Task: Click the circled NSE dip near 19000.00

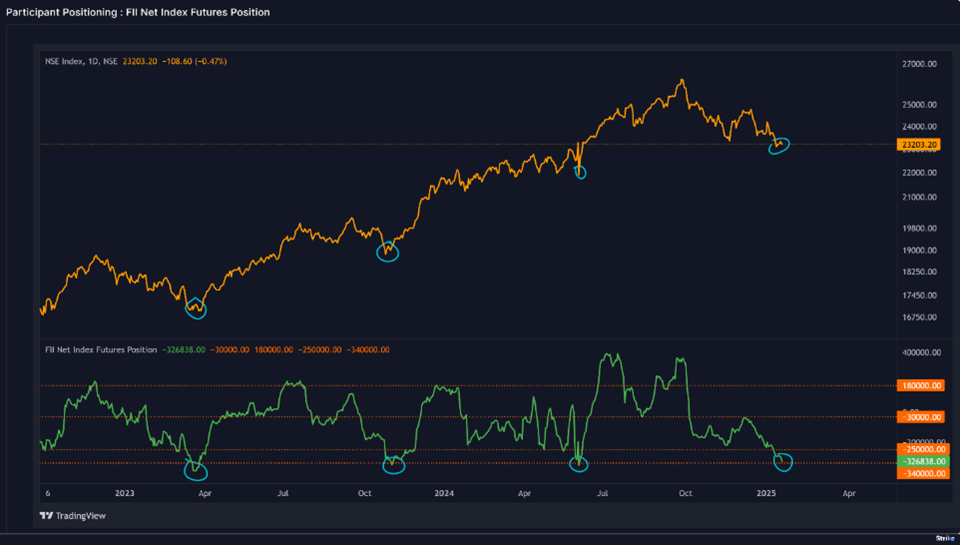Action: 387,251
